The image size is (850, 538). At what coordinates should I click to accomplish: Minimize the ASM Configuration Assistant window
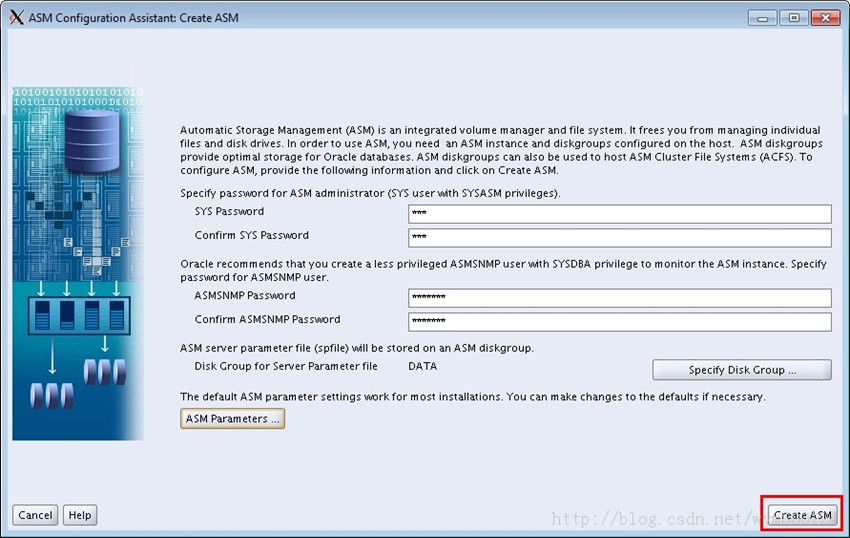762,18
